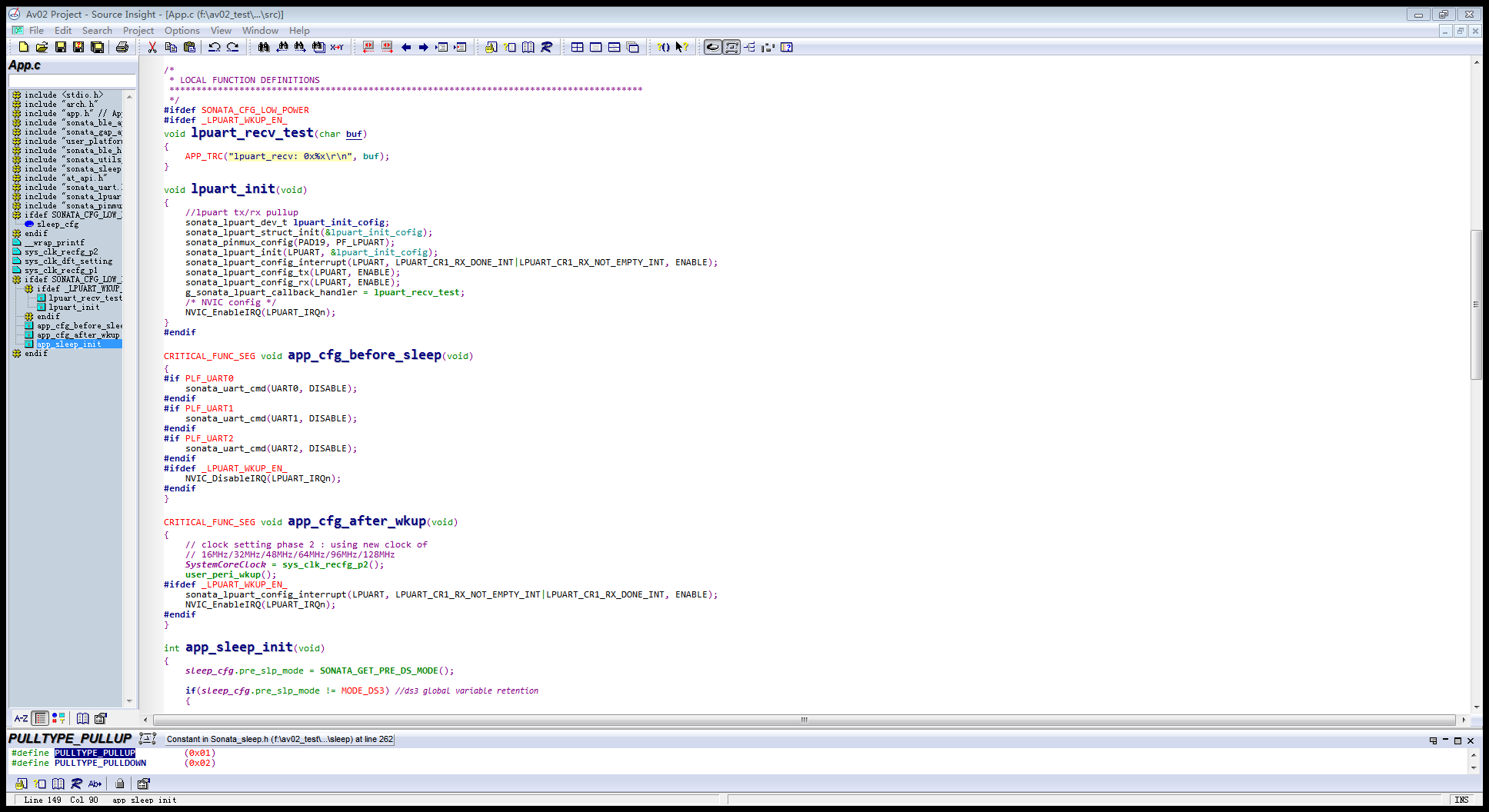
Task: Click the Replace X-to-Y icon
Action: [x=337, y=47]
